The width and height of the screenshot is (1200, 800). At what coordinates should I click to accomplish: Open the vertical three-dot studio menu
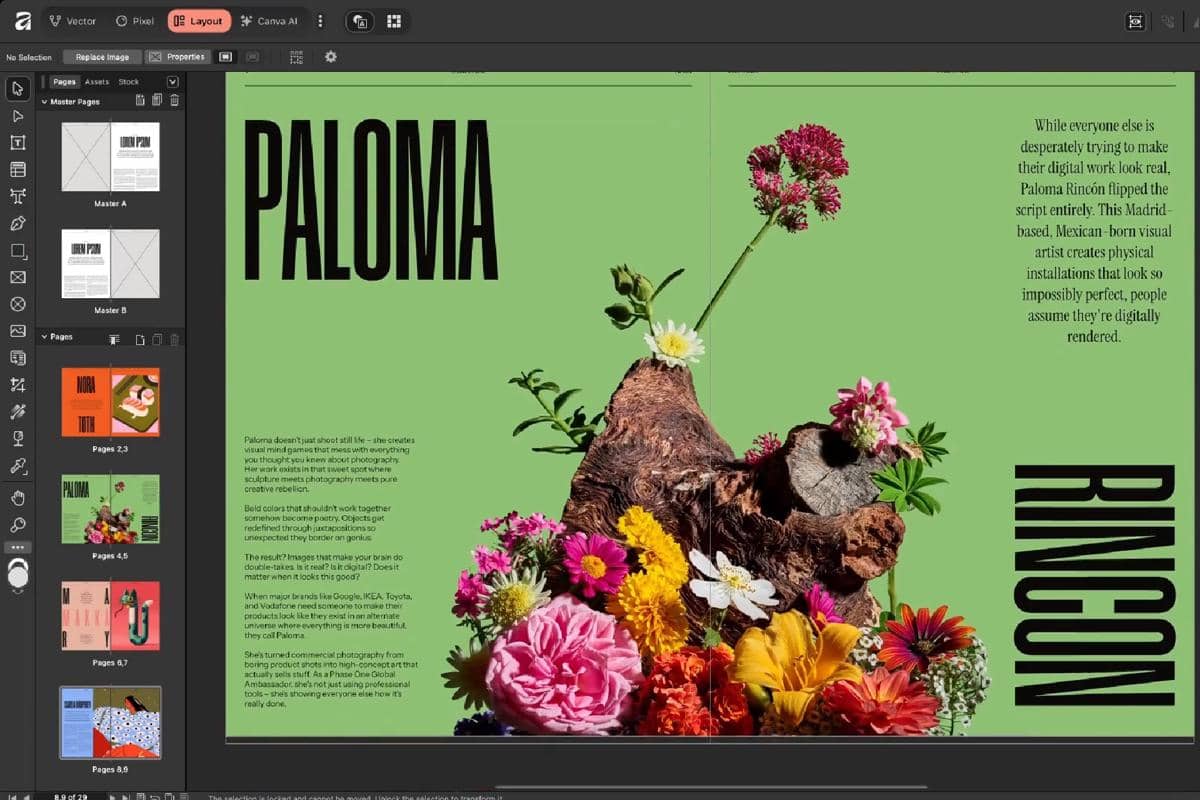(320, 21)
